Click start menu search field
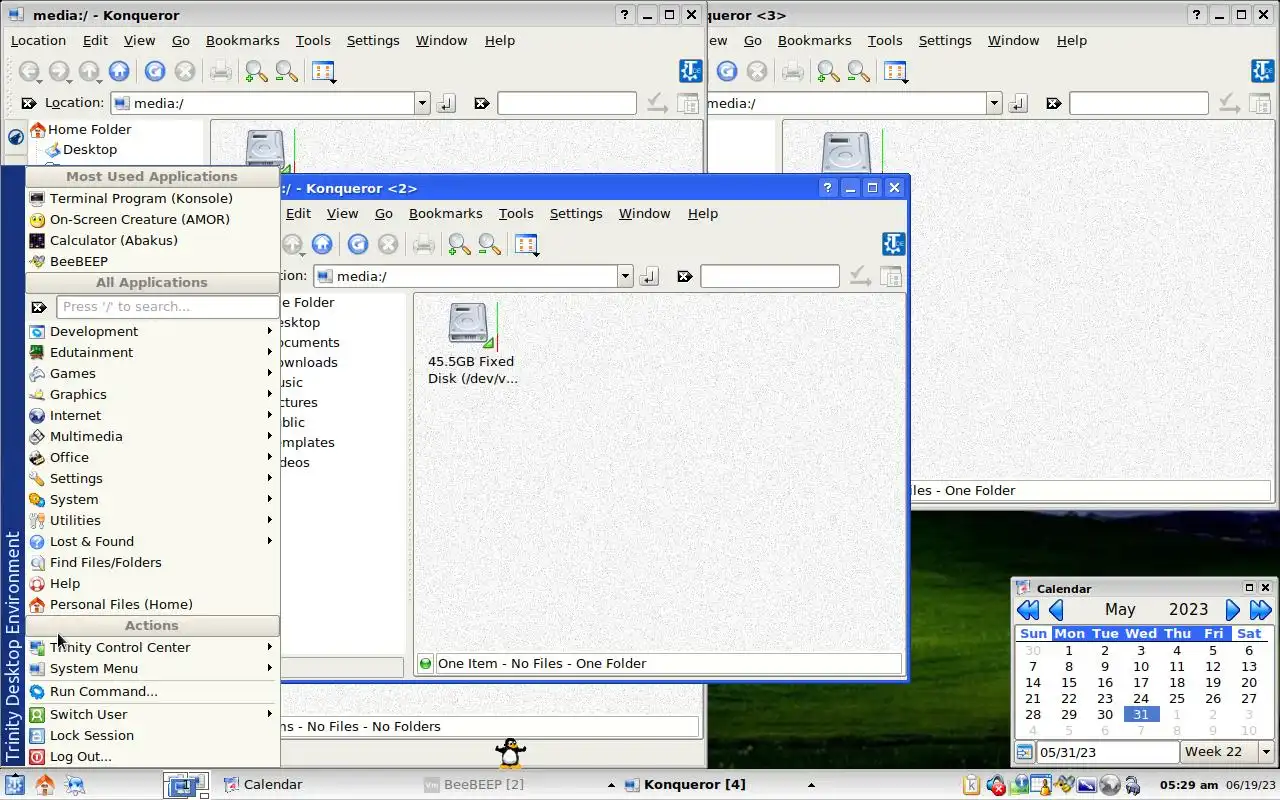 click(x=167, y=307)
